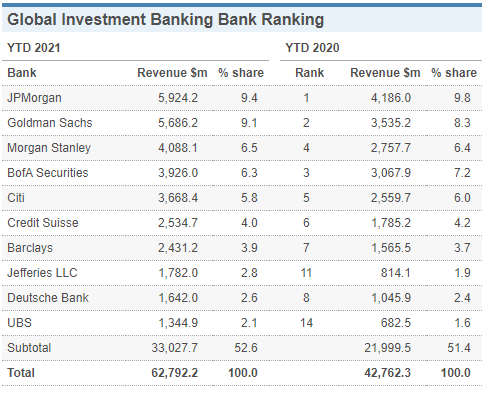Select the JPMorgan bank name
The width and height of the screenshot is (491, 393).
click(x=34, y=98)
